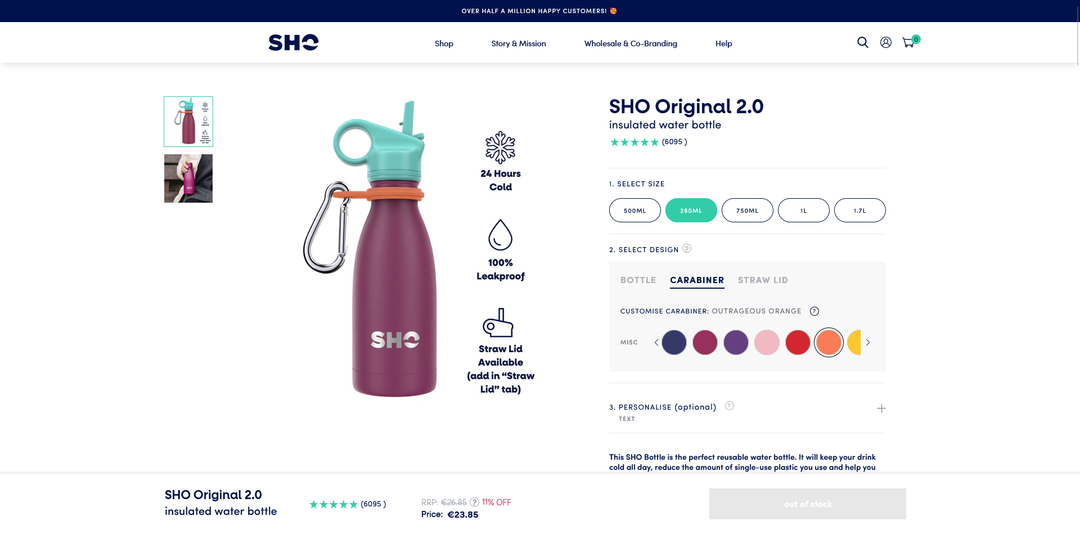Open the Wholesale & Co-Branding menu
The width and height of the screenshot is (1080, 533).
(630, 43)
